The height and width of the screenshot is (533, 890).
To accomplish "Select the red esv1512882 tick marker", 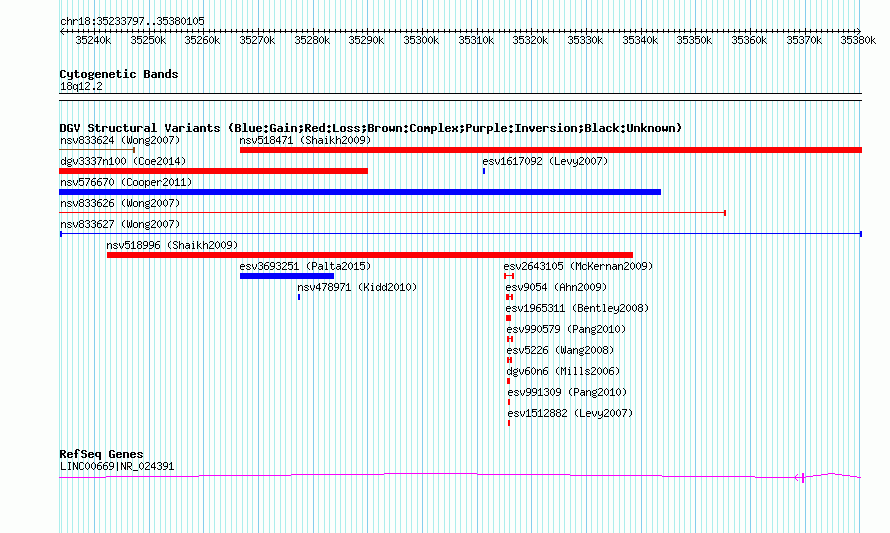I will (509, 423).
